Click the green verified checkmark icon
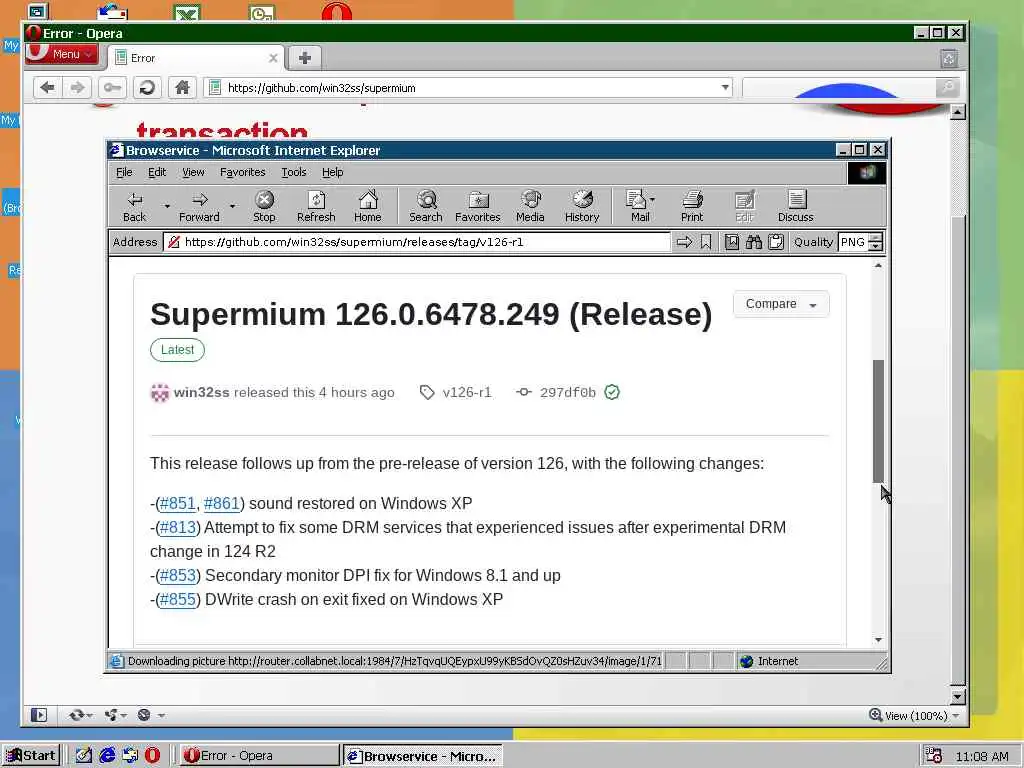This screenshot has width=1024, height=768. point(612,392)
